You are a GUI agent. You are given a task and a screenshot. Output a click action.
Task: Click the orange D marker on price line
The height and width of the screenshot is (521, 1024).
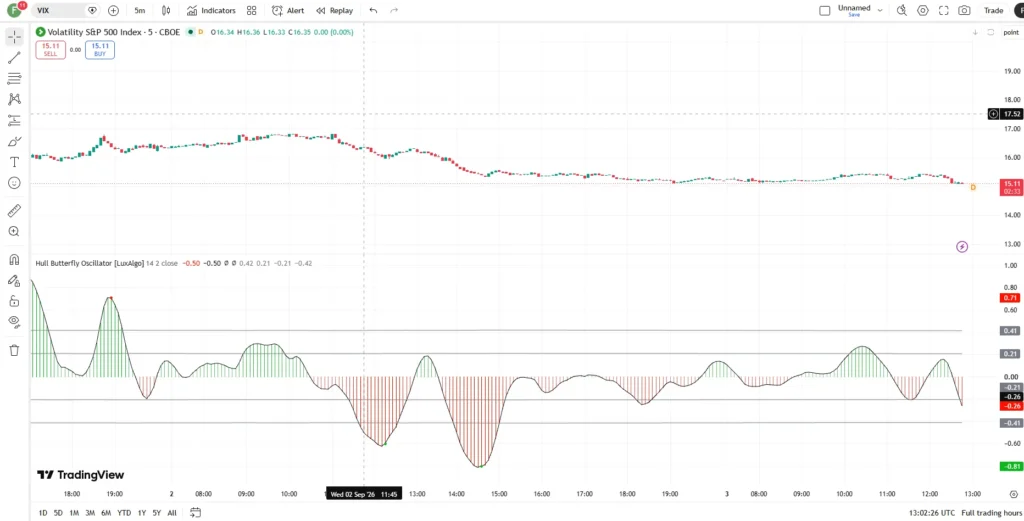tap(973, 187)
